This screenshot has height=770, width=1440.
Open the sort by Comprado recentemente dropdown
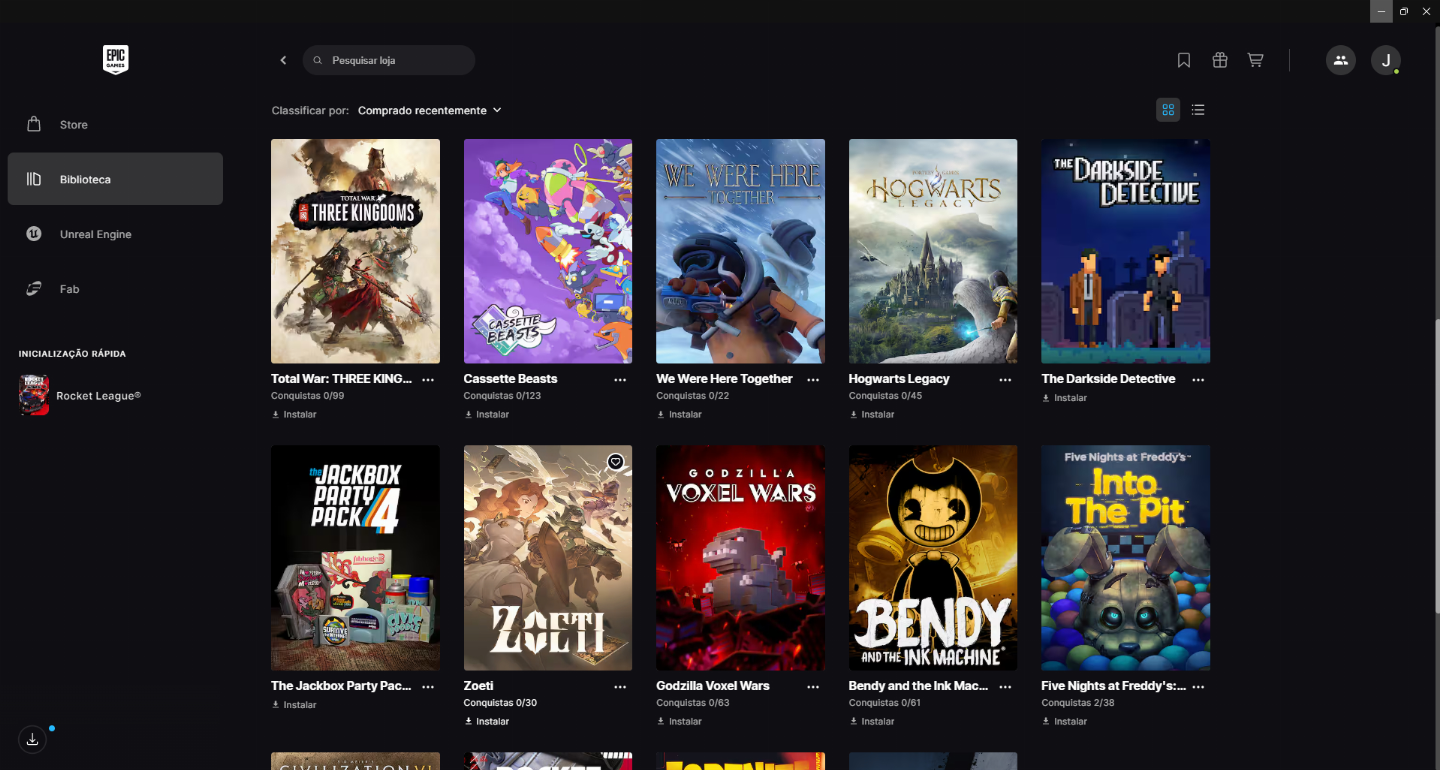(430, 110)
